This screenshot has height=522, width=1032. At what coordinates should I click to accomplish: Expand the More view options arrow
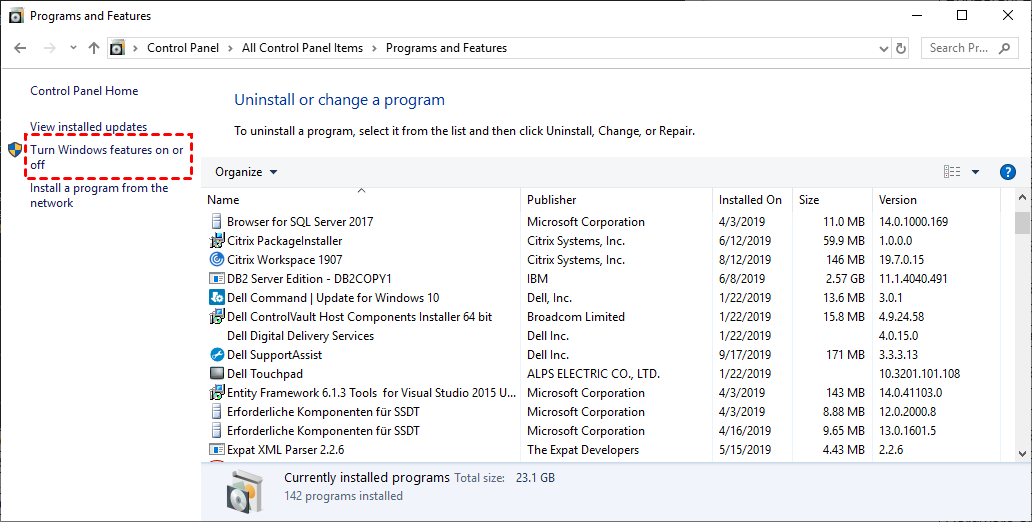coord(975,172)
